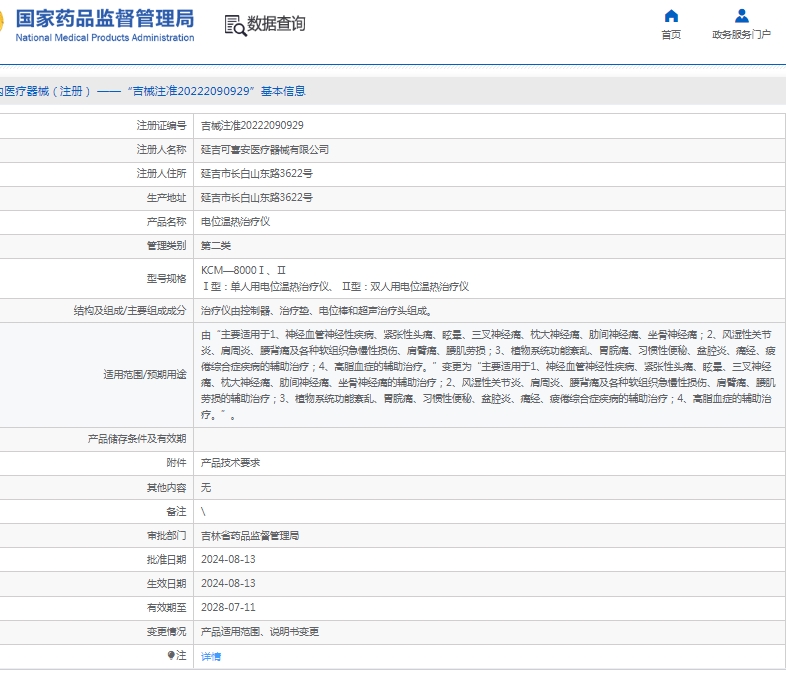The height and width of the screenshot is (676, 786).
Task: Select product name 电位温热治疗仪
Action: tap(235, 221)
